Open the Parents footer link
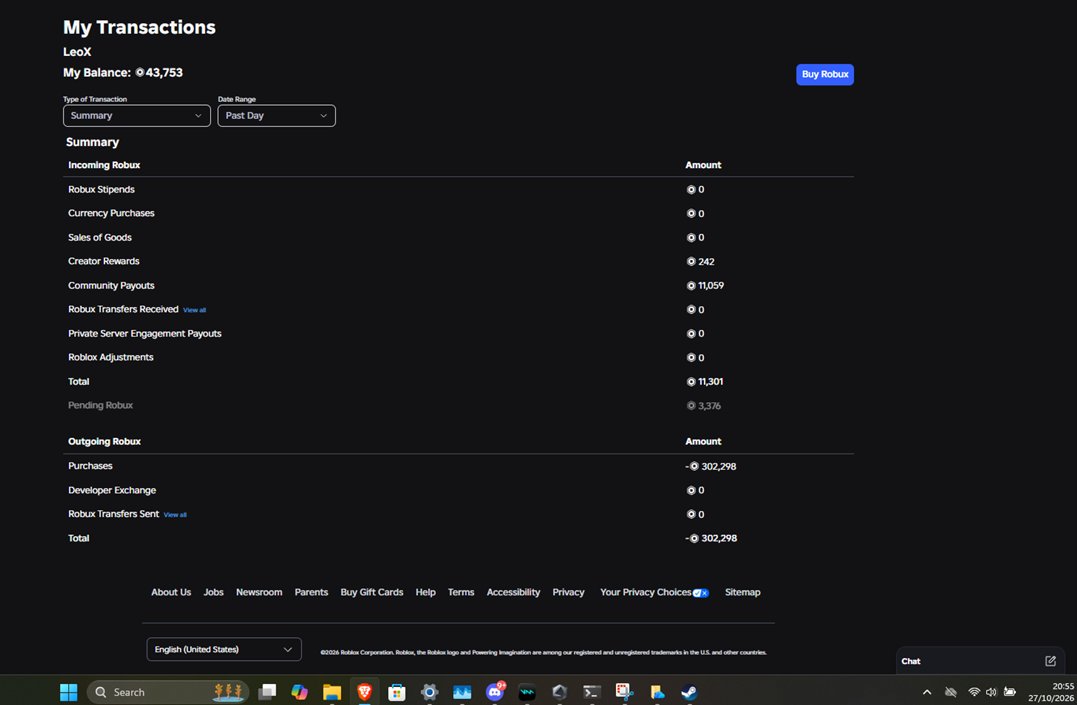This screenshot has height=705, width=1077. click(311, 592)
